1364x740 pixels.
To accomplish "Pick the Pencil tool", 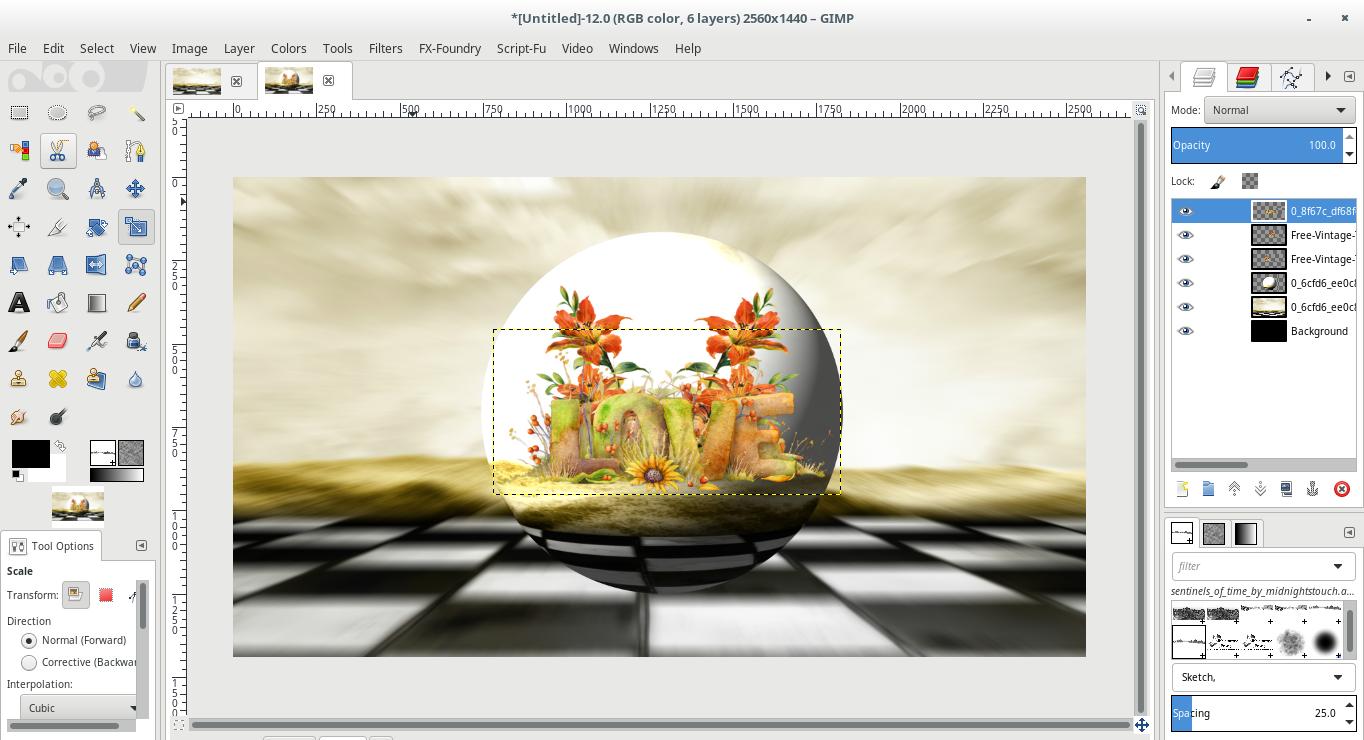I will [x=136, y=303].
